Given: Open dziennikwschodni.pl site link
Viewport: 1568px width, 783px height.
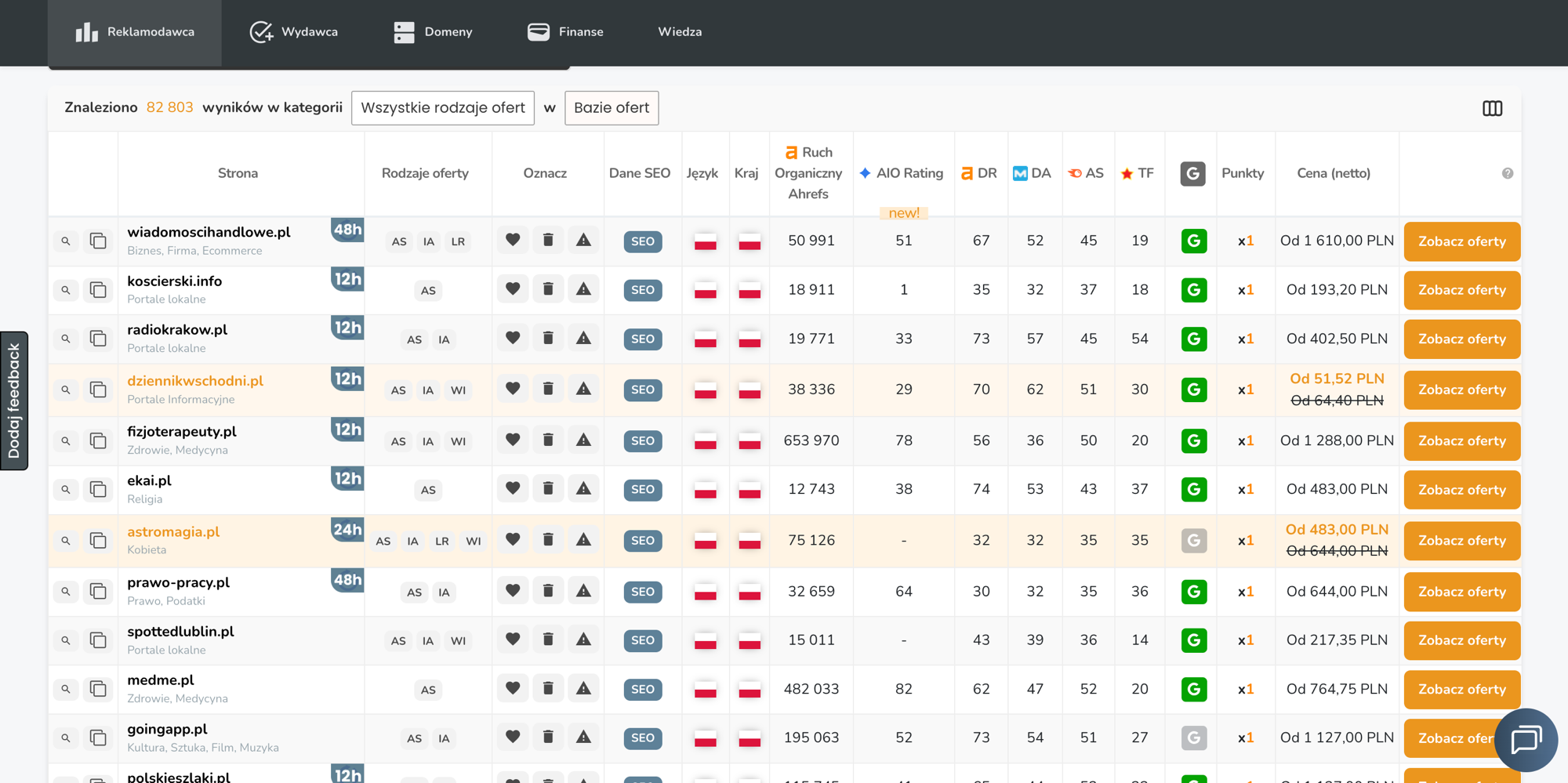Looking at the screenshot, I should click(195, 381).
